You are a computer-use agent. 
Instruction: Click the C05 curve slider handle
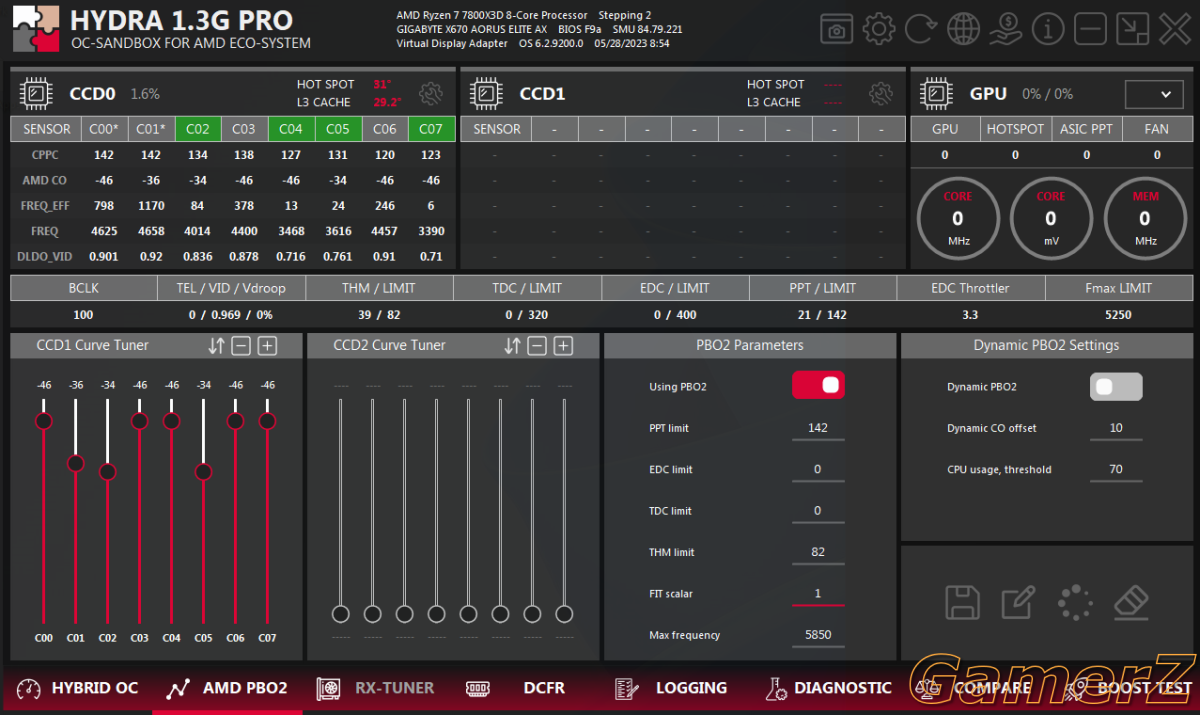click(x=203, y=471)
